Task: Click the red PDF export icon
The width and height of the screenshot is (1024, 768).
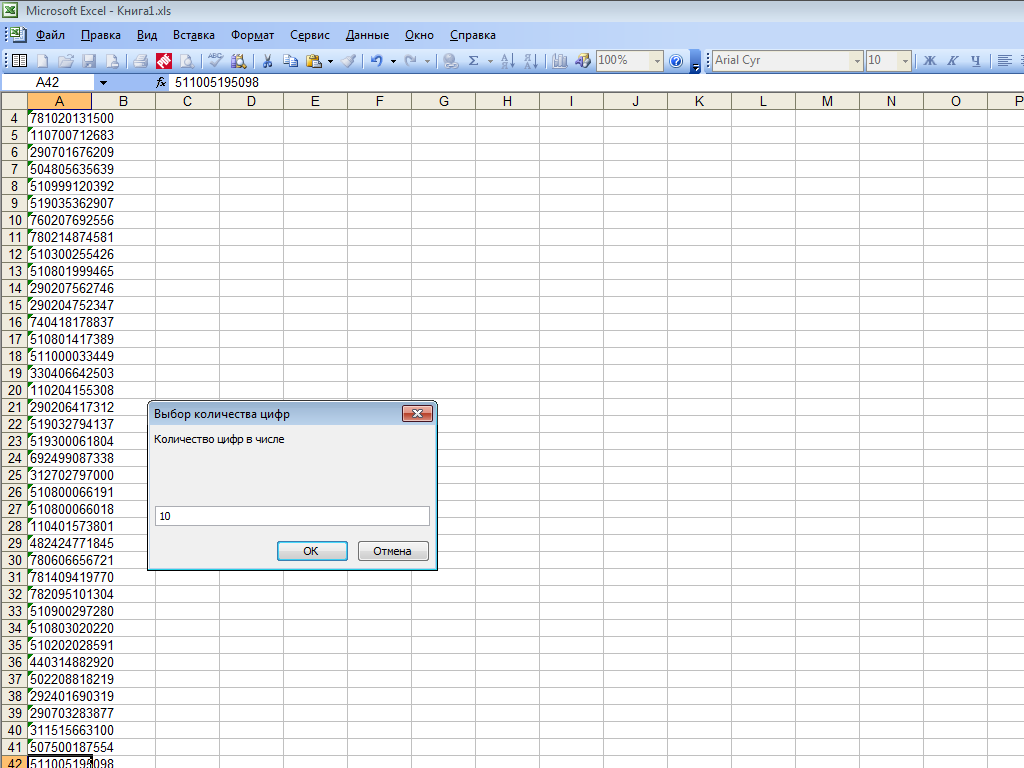Action: pos(164,61)
